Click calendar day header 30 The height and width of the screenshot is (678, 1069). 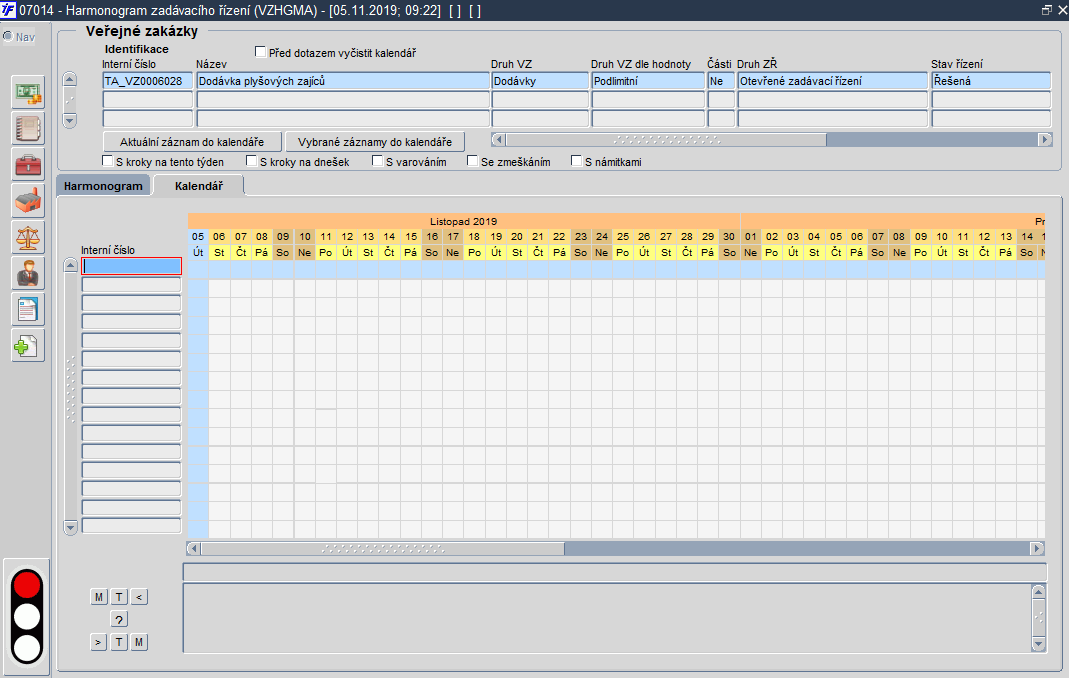point(729,236)
